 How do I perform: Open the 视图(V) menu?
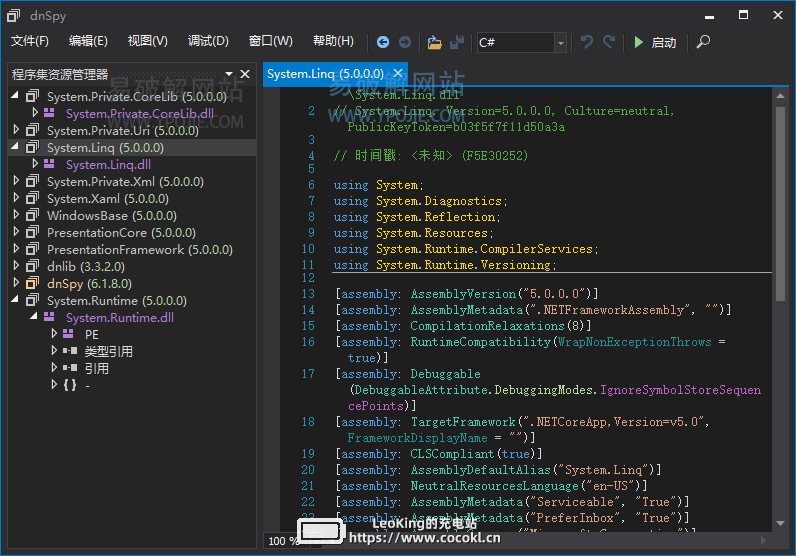(148, 41)
